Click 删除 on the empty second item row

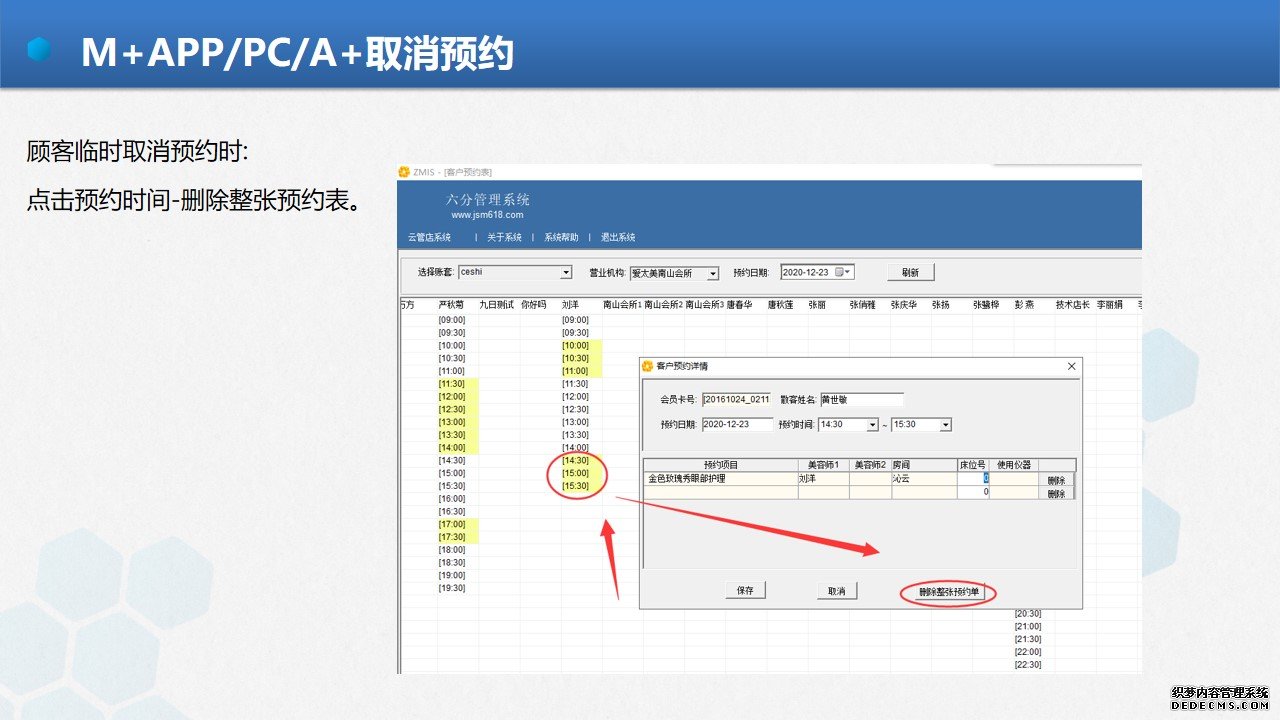pyautogui.click(x=1056, y=493)
